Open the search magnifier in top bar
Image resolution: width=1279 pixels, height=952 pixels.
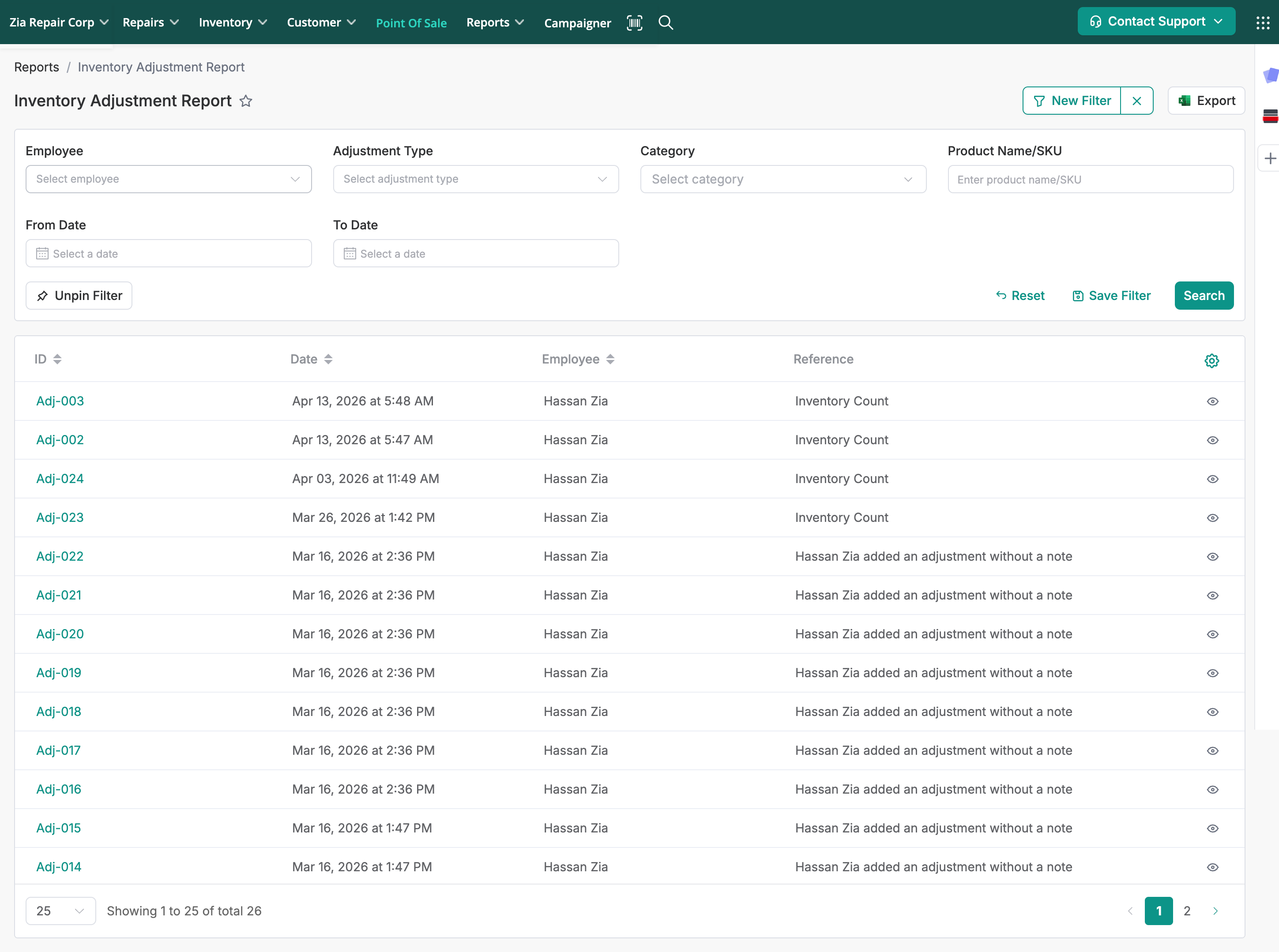[x=666, y=22]
